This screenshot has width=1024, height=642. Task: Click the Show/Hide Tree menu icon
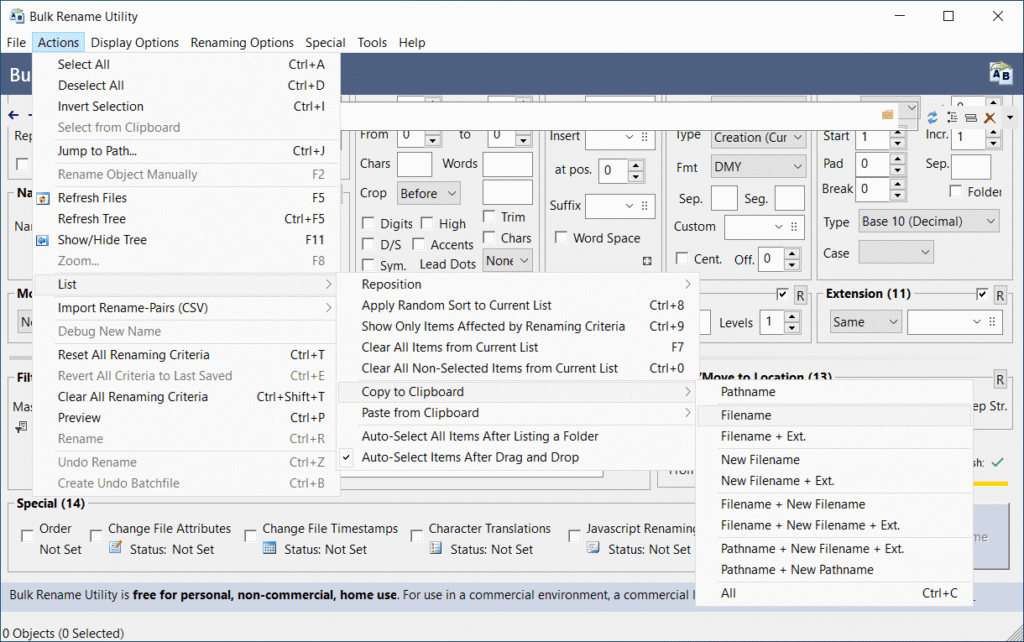(42, 240)
